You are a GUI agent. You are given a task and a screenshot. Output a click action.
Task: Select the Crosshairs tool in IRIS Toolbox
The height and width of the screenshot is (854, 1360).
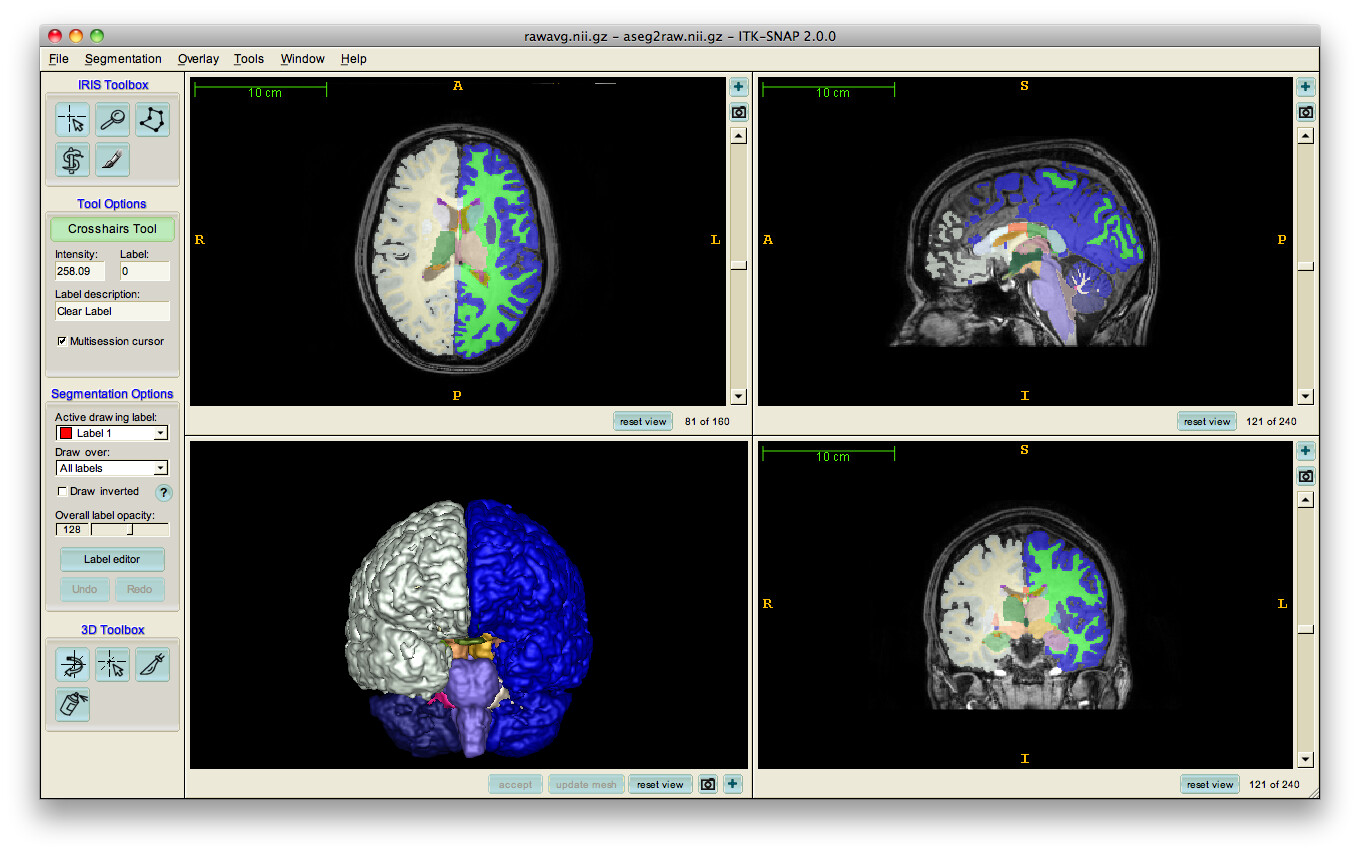tap(71, 119)
